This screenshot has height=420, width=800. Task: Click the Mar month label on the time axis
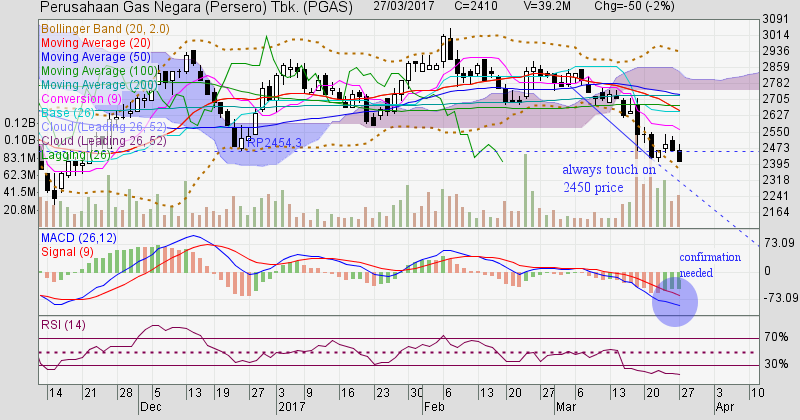coord(566,407)
